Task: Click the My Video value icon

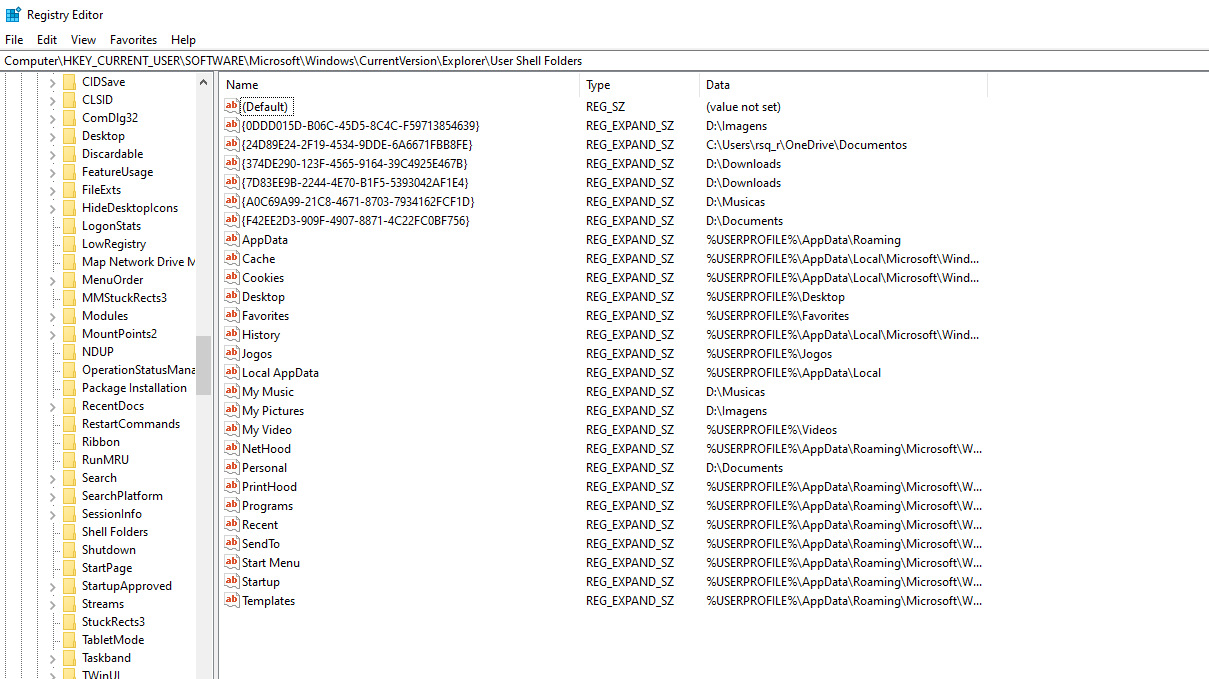Action: coord(232,429)
